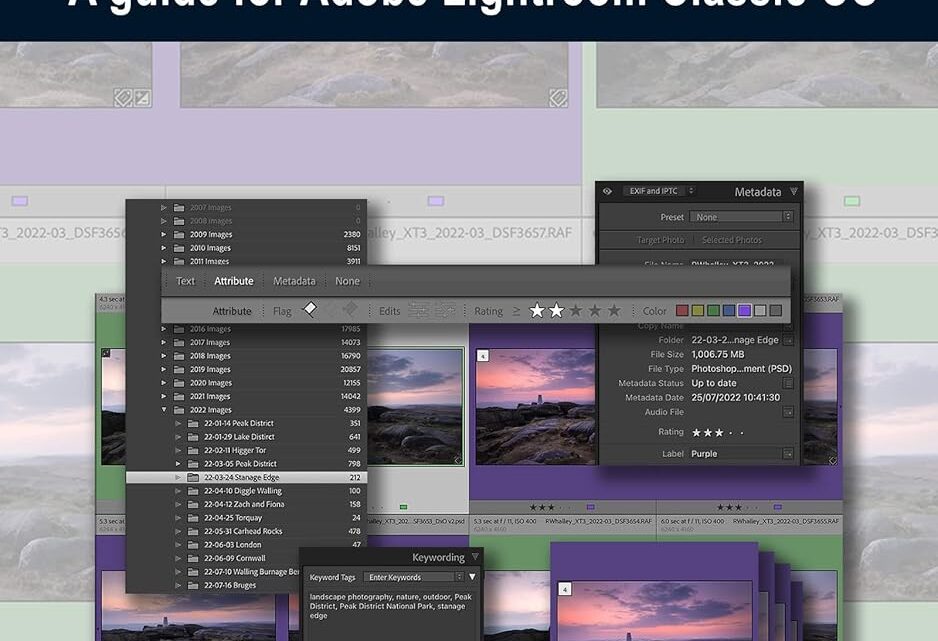The width and height of the screenshot is (938, 641).
Task: Click the three-star rating in Metadata panel
Action: pos(707,432)
